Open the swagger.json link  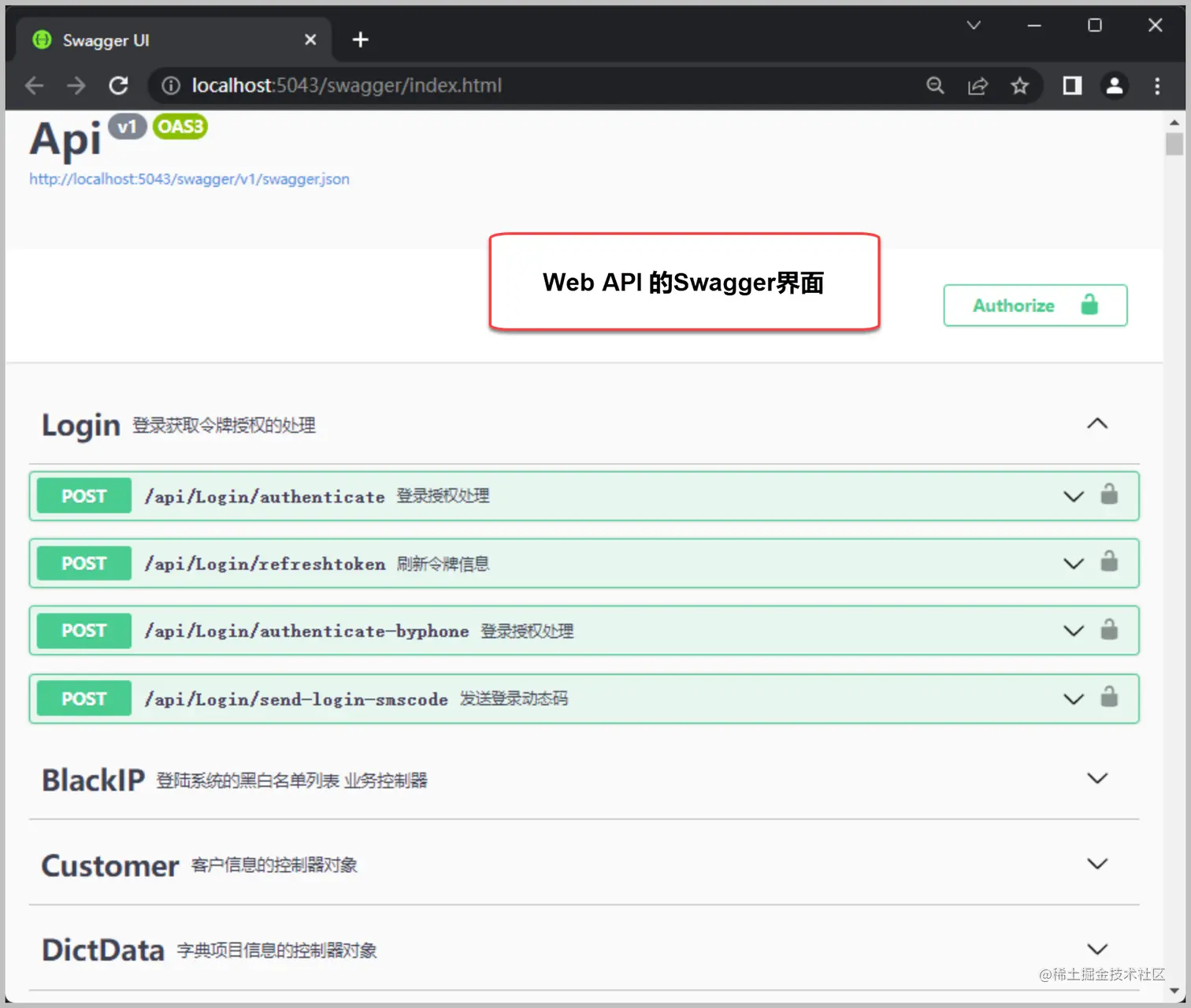coord(189,179)
